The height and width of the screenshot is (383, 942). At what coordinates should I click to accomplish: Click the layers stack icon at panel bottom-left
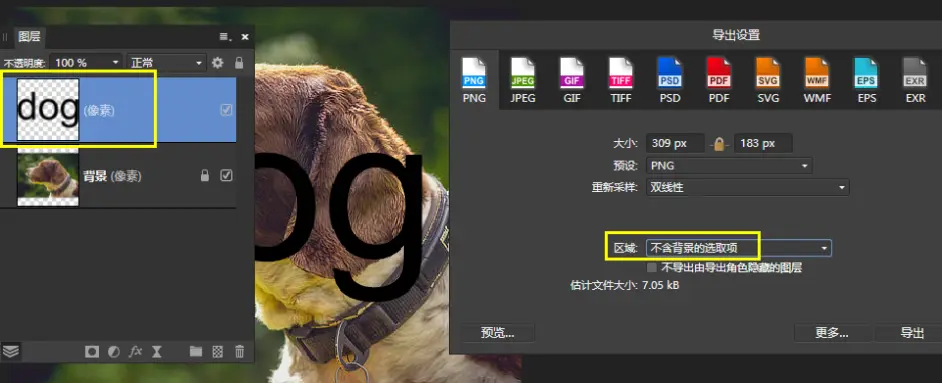tap(11, 351)
